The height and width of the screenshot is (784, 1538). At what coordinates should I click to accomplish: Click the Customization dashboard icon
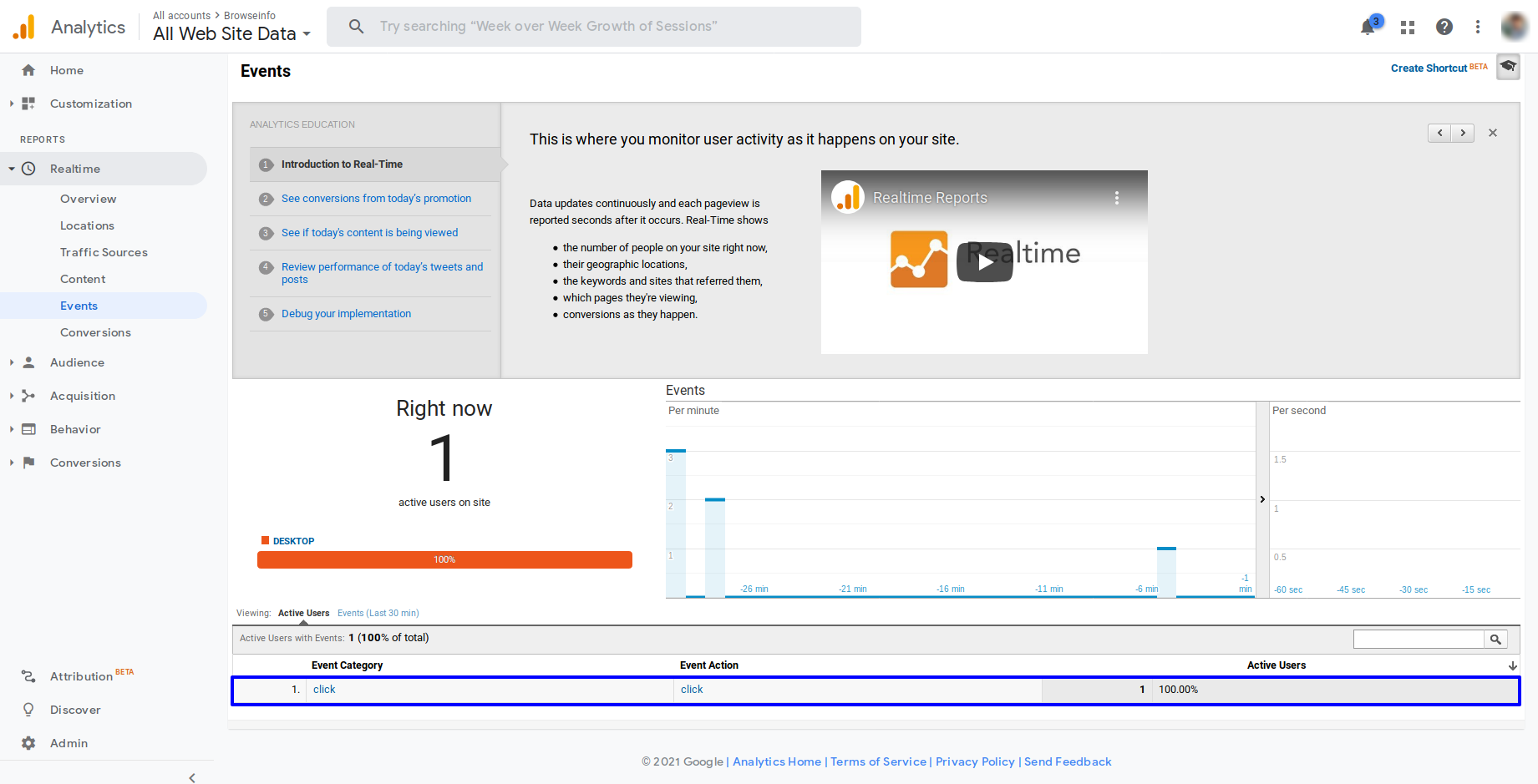click(28, 104)
